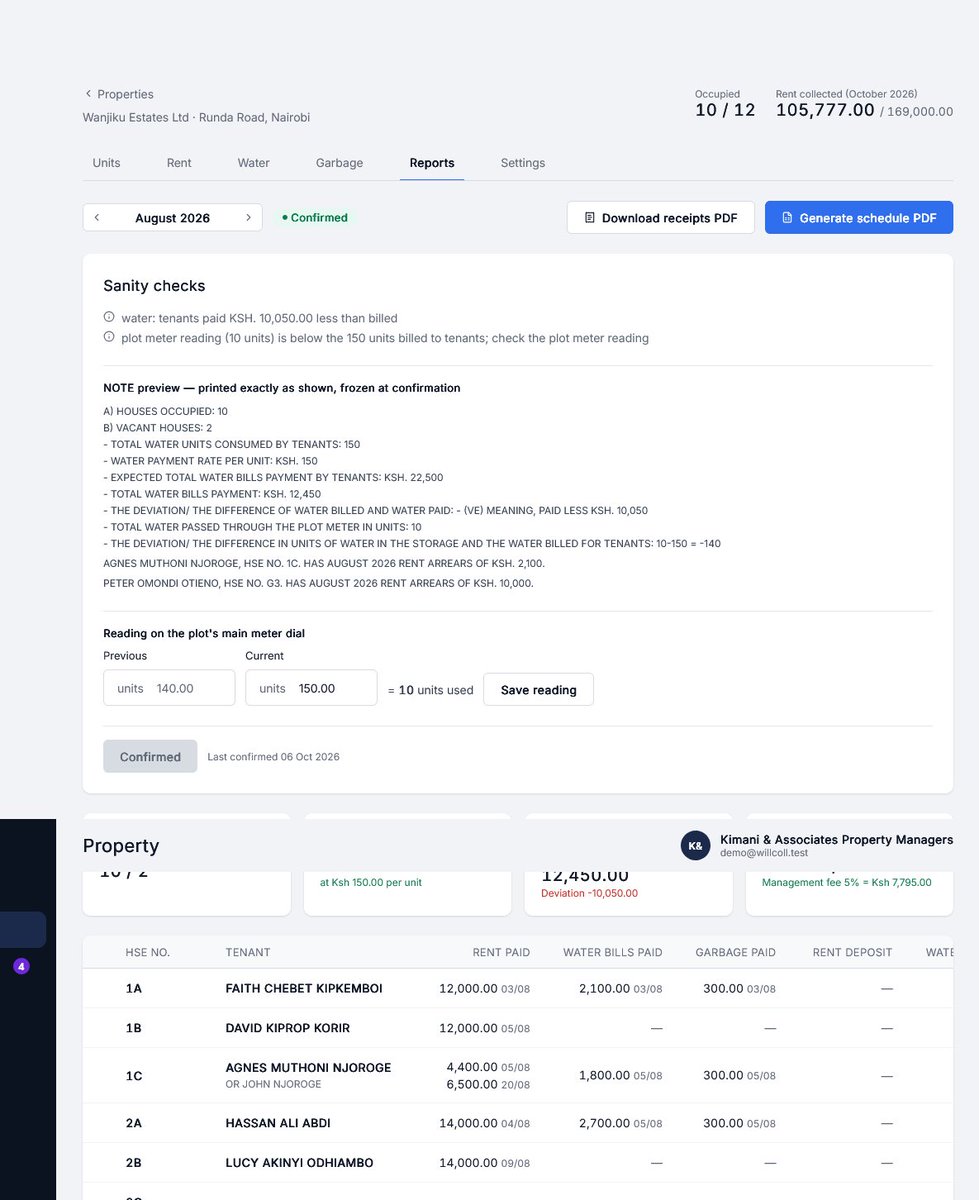979x1200 pixels.
Task: Click info icon beside plot meter warning
Action: (109, 338)
